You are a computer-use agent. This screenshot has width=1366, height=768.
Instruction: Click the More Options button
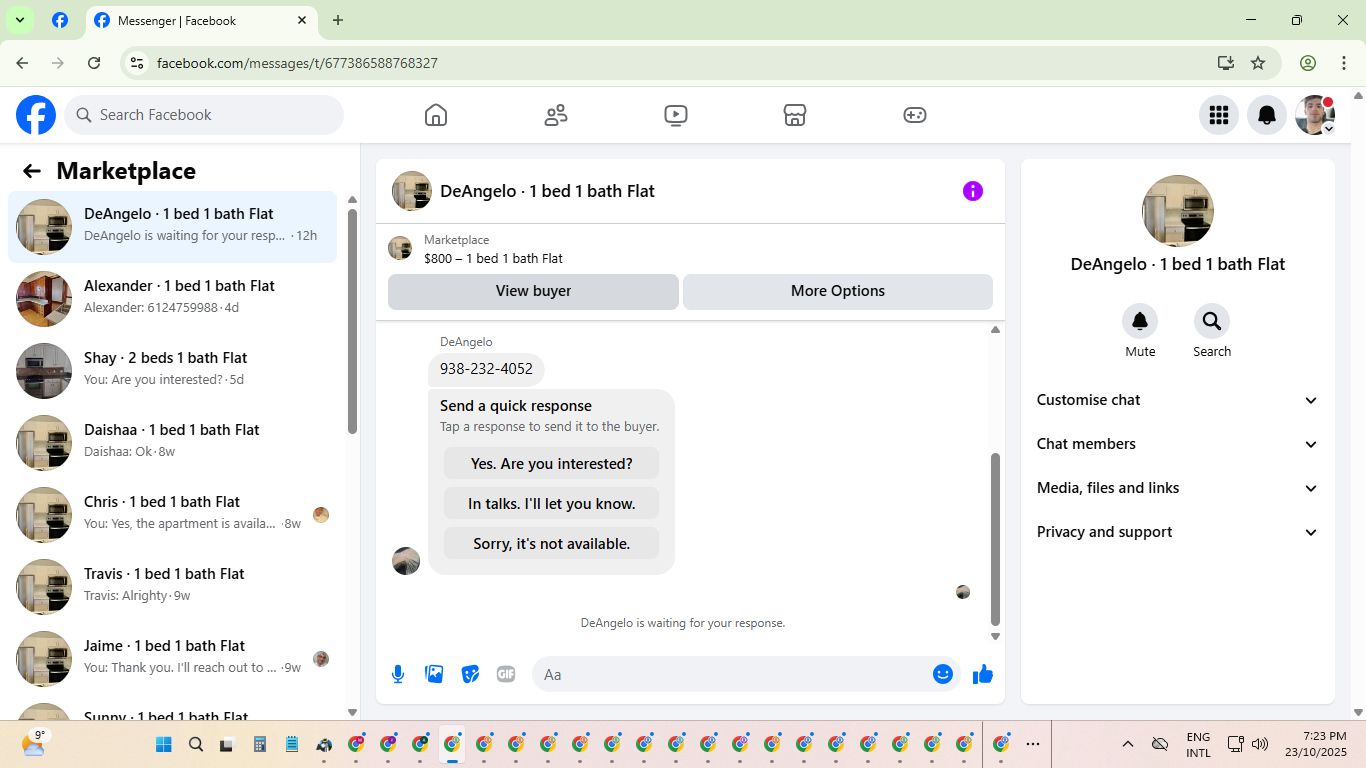pos(838,291)
